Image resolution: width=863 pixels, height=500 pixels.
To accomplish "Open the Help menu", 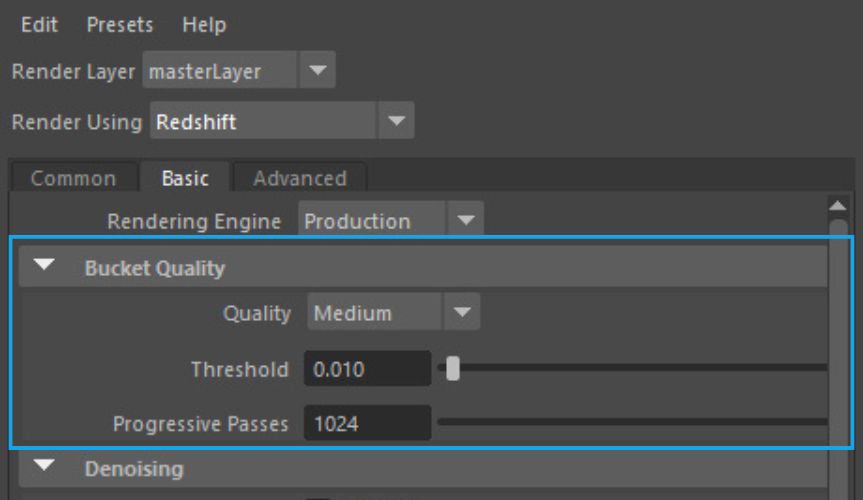I will tap(203, 24).
